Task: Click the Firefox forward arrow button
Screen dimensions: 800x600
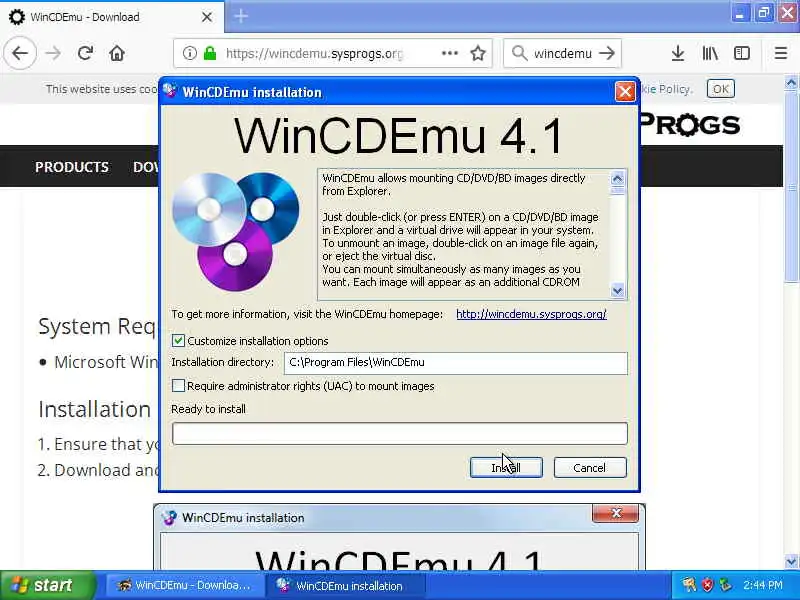Action: coord(53,53)
